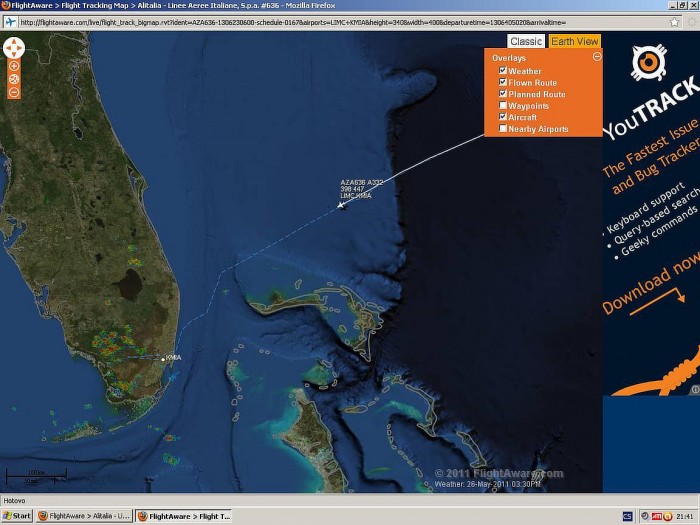700x525 pixels.
Task: Click the Overlays panel heading
Action: click(509, 58)
